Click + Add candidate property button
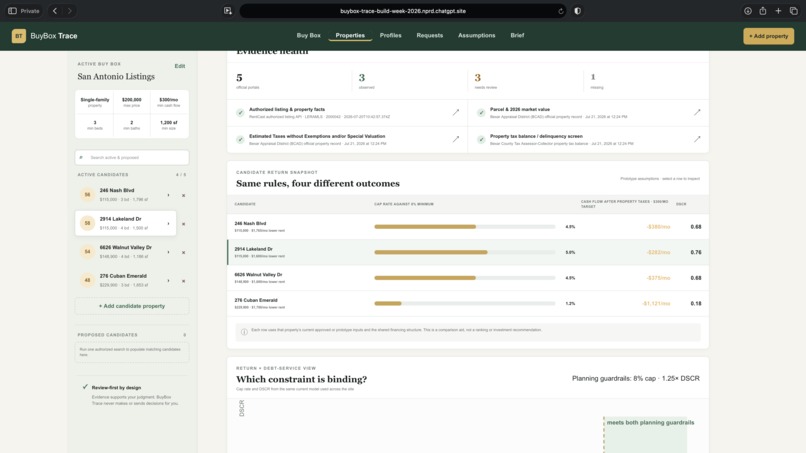The width and height of the screenshot is (806, 453). click(x=132, y=306)
